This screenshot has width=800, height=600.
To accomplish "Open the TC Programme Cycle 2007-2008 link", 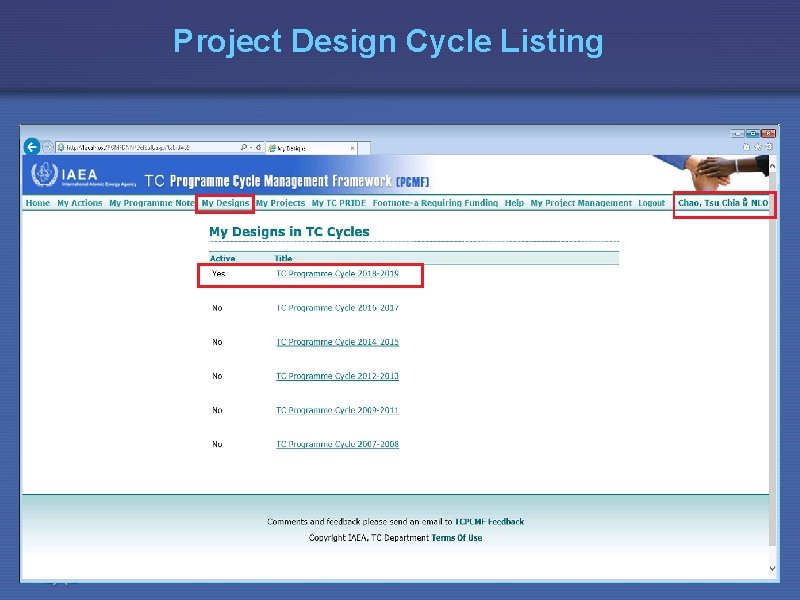I will point(336,443).
